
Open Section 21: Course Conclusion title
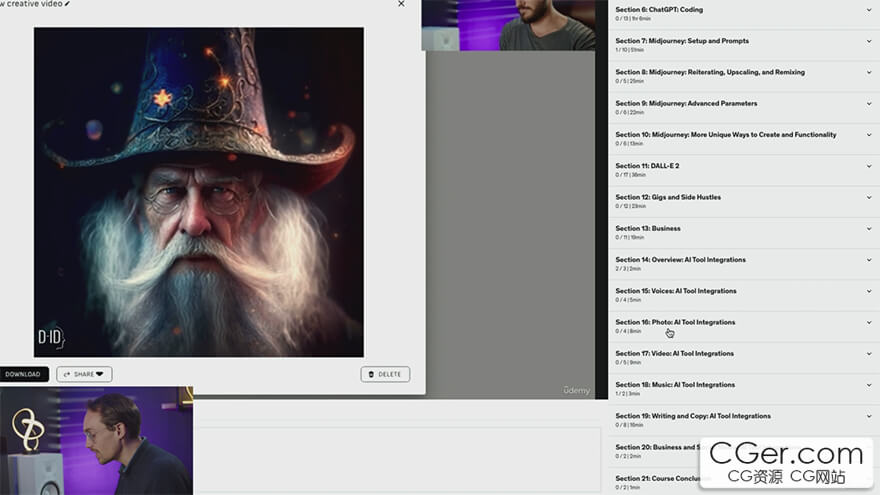click(657, 479)
